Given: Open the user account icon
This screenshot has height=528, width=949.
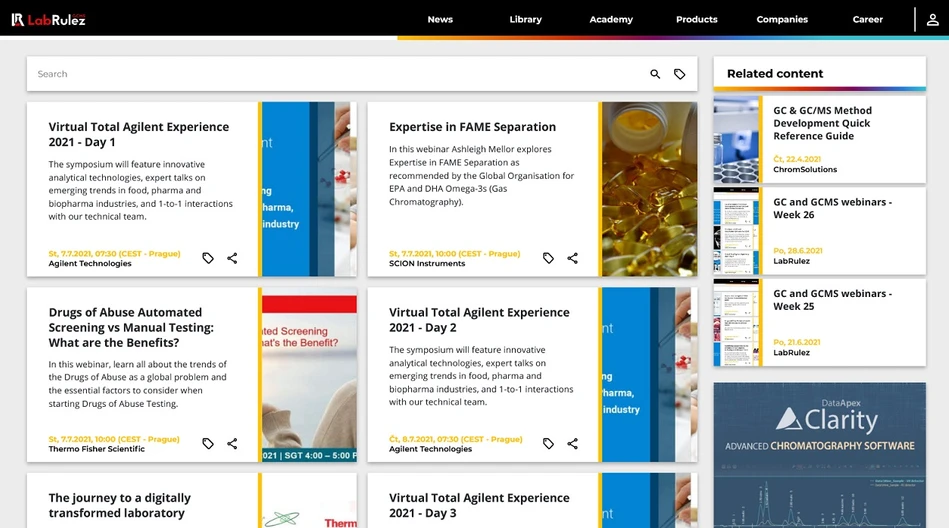Looking at the screenshot, I should point(933,19).
